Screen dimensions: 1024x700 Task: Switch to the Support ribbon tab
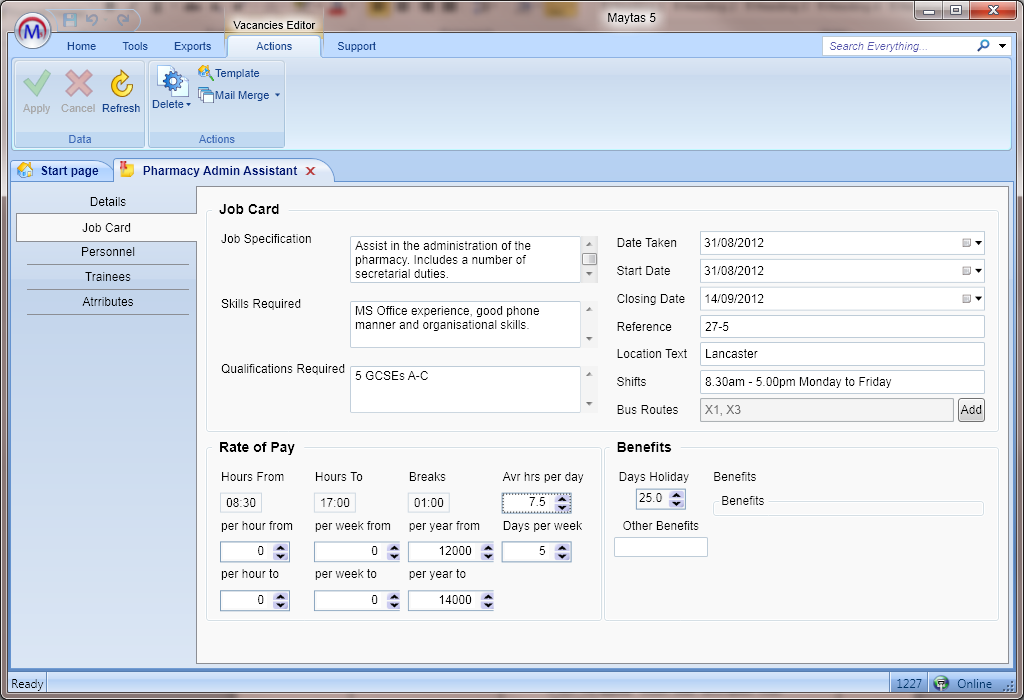[x=356, y=46]
